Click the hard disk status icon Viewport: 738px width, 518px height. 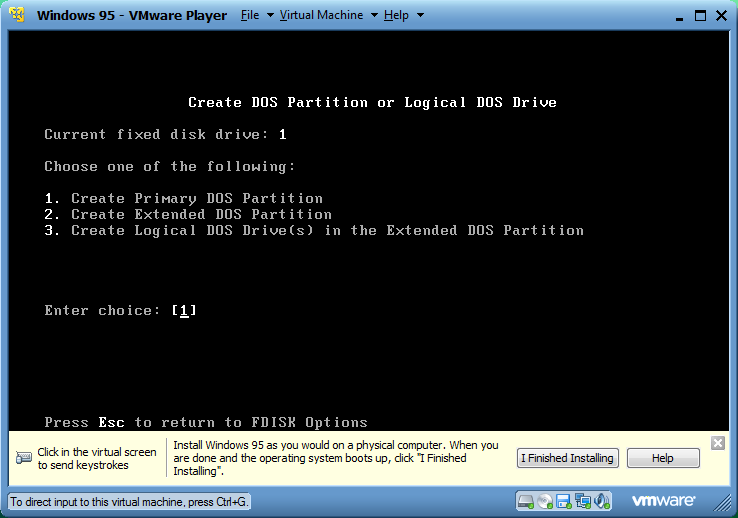point(526,502)
